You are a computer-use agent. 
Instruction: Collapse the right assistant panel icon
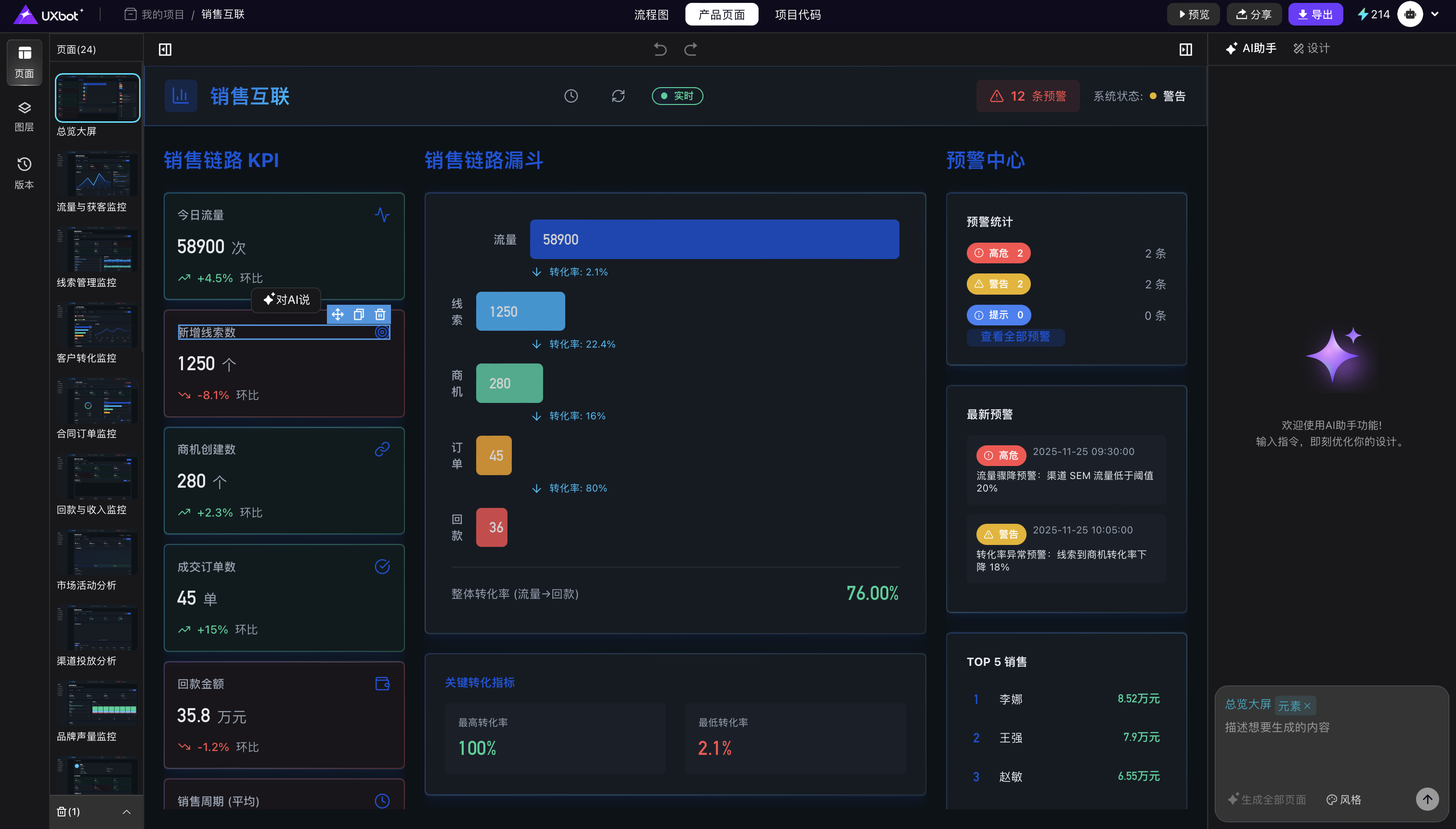1185,50
